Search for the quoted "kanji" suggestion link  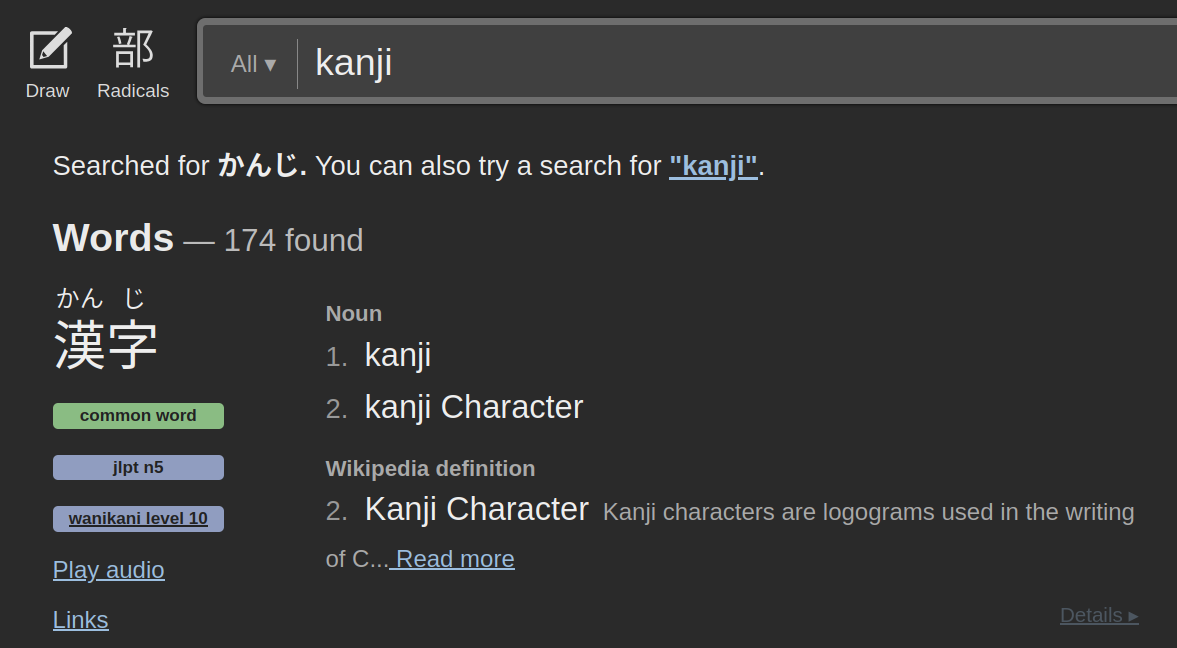pos(713,166)
